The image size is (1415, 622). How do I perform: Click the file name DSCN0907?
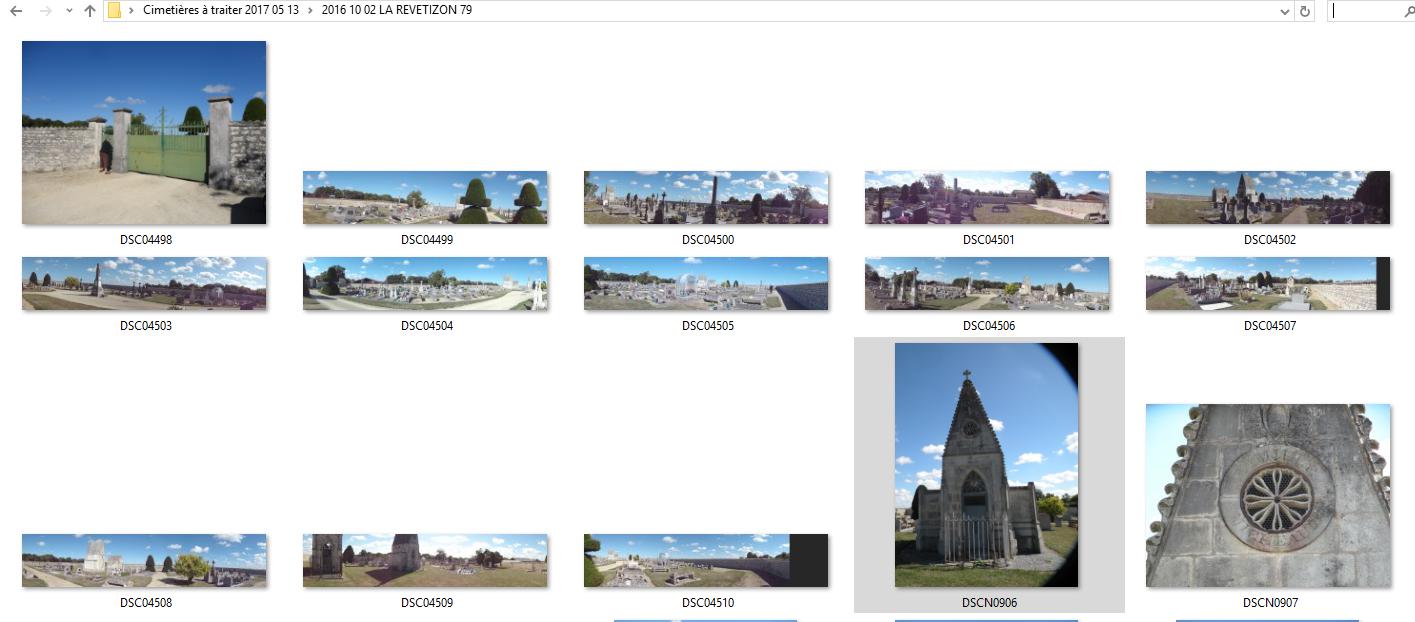(1270, 603)
